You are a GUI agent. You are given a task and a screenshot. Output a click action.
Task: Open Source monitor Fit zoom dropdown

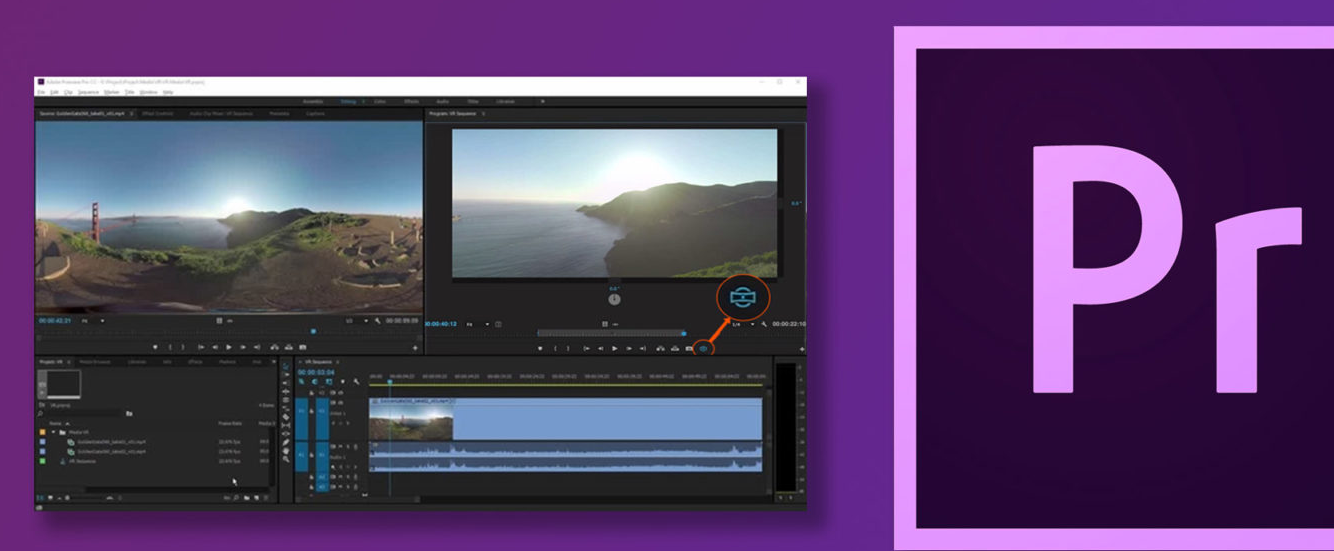pyautogui.click(x=93, y=321)
